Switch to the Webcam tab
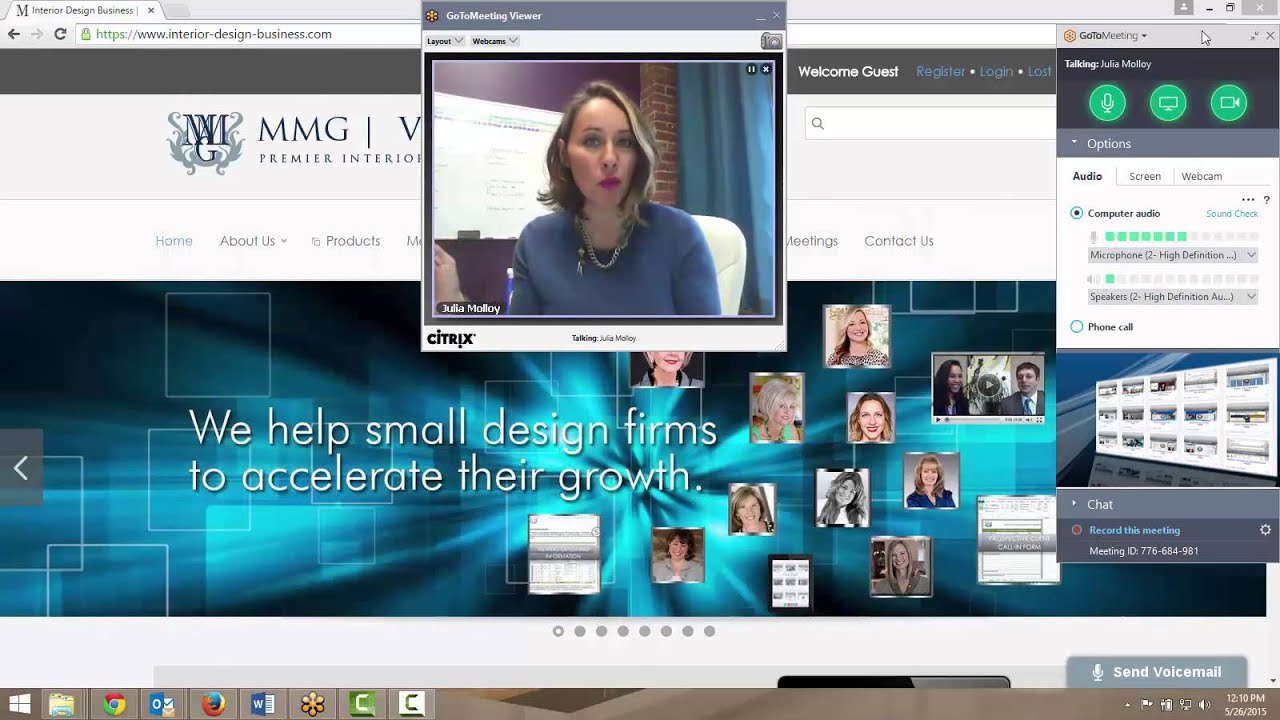 [x=1201, y=176]
